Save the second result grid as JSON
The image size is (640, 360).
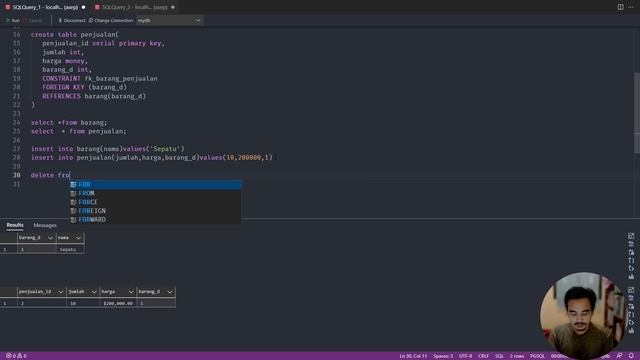[x=631, y=315]
